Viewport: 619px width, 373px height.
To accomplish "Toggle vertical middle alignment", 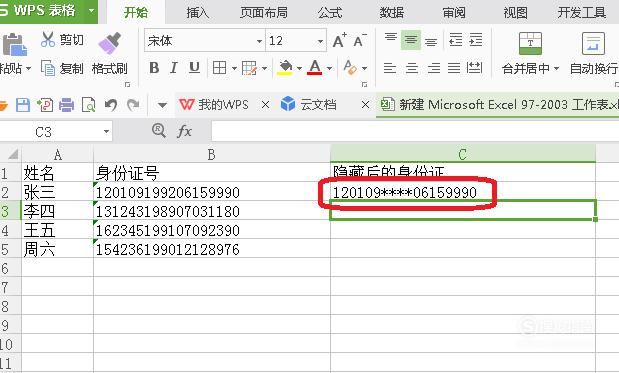I will pos(411,40).
